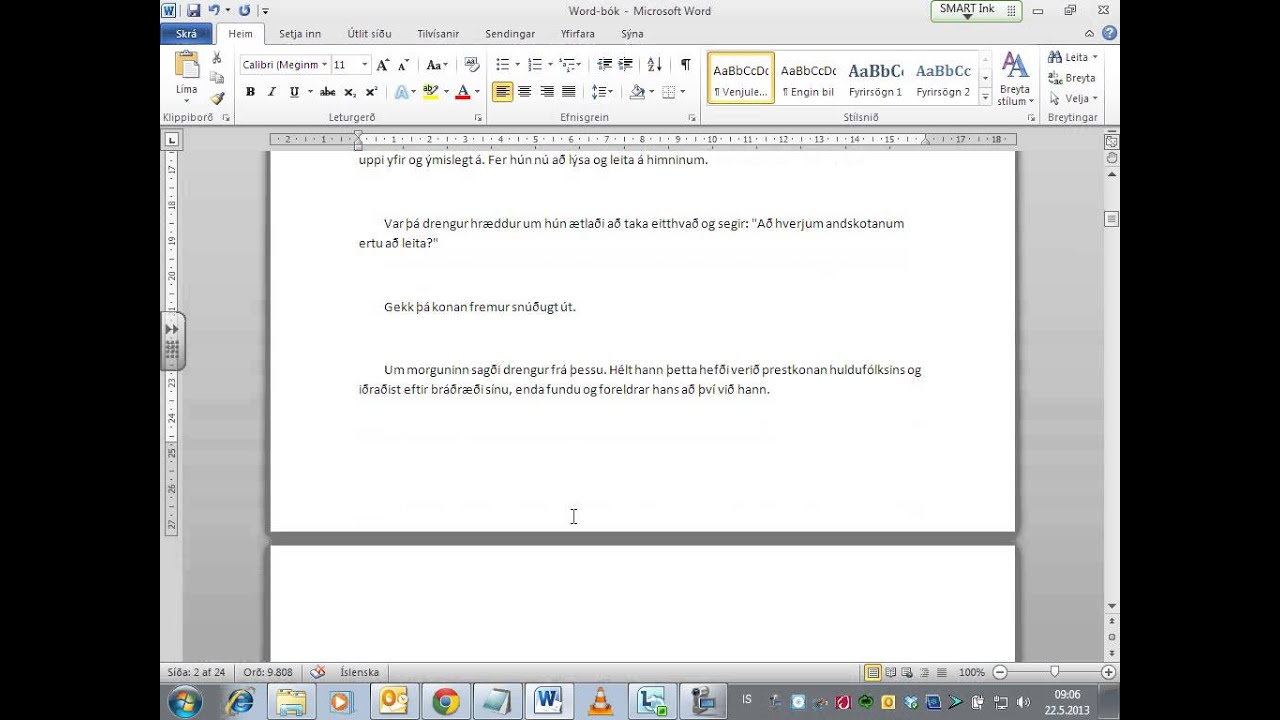Expand the styles gallery more arrow
This screenshot has height=720, width=1280.
pyautogui.click(x=985, y=98)
